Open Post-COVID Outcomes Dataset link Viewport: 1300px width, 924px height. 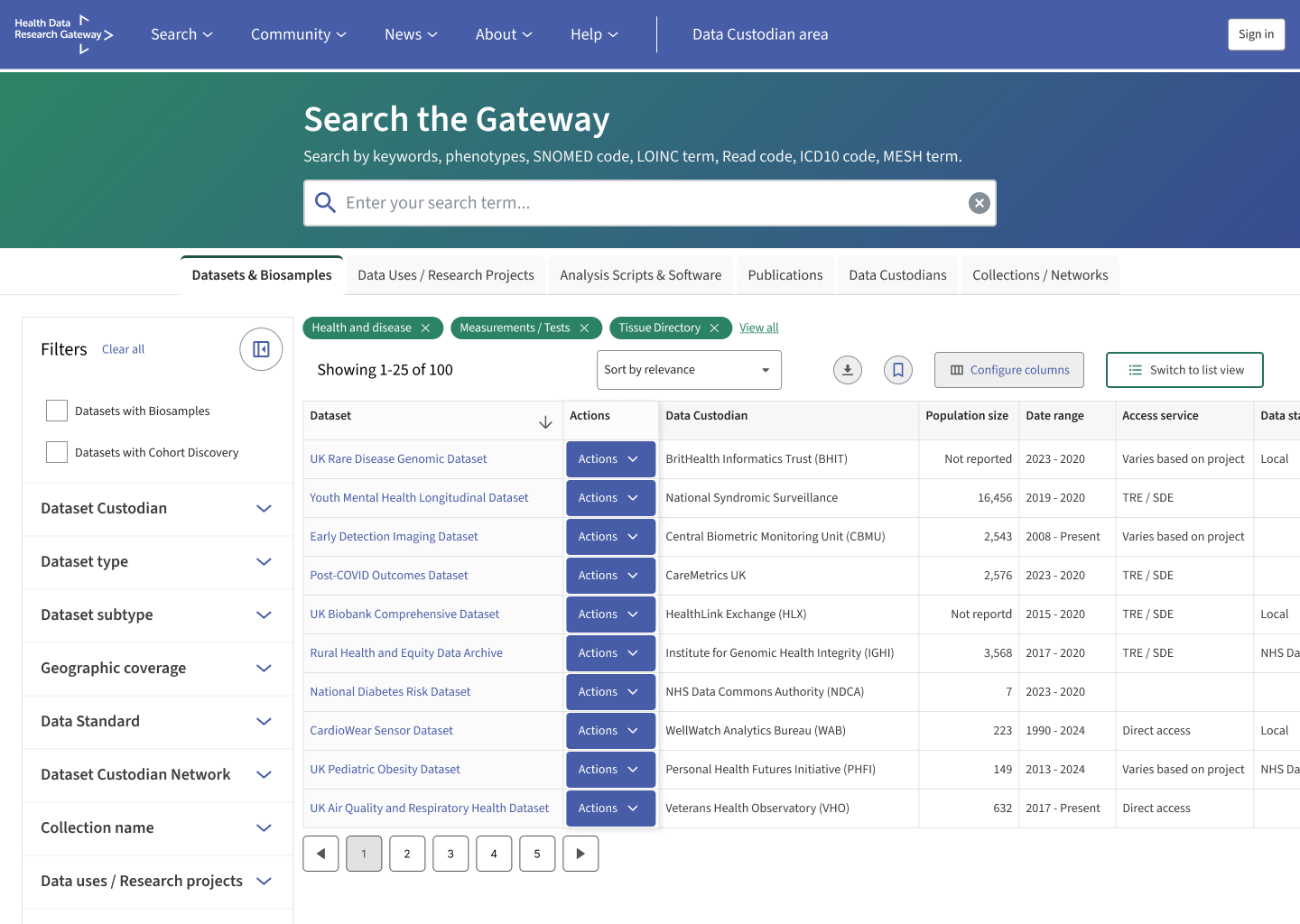(x=389, y=576)
